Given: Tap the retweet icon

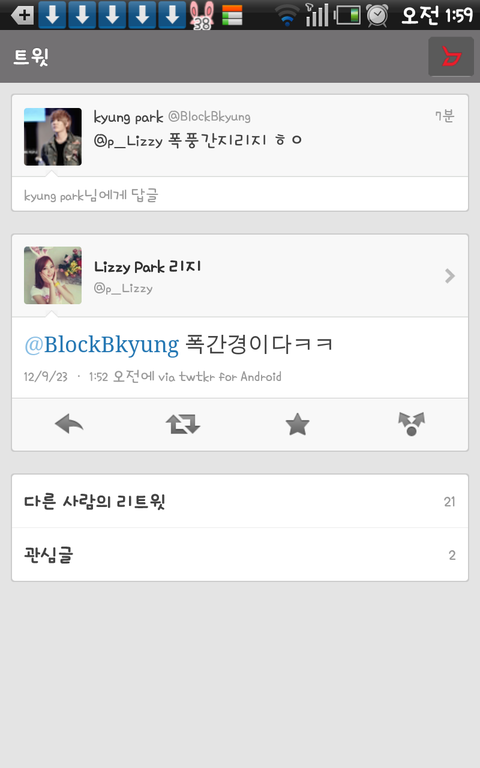Looking at the screenshot, I should click(x=183, y=424).
